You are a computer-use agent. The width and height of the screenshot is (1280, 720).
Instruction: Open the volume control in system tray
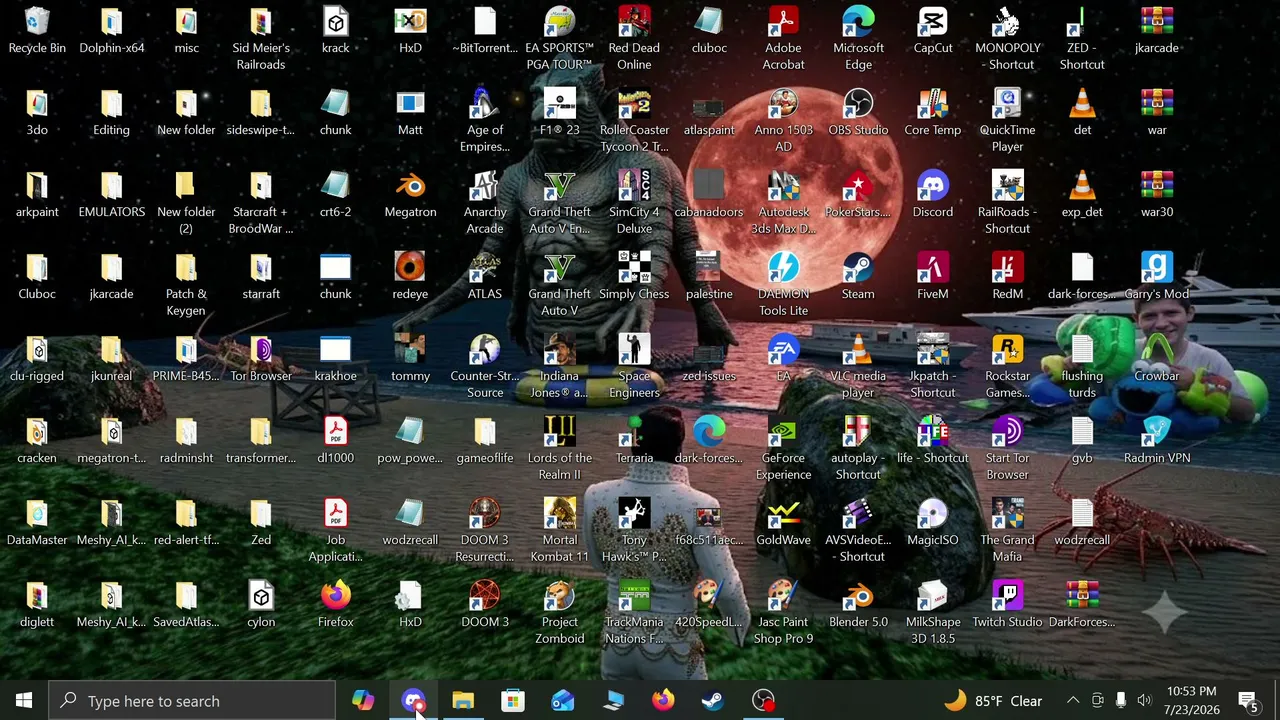pos(1144,701)
